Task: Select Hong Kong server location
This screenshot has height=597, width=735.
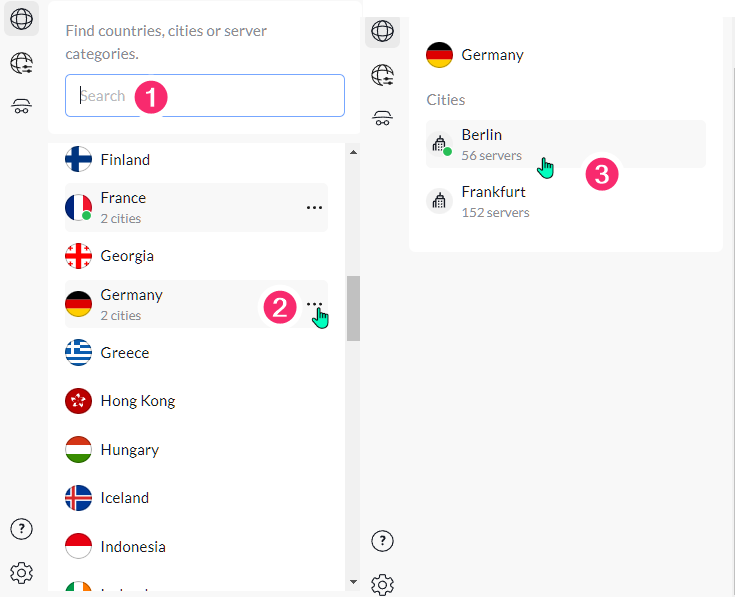Action: tap(138, 401)
